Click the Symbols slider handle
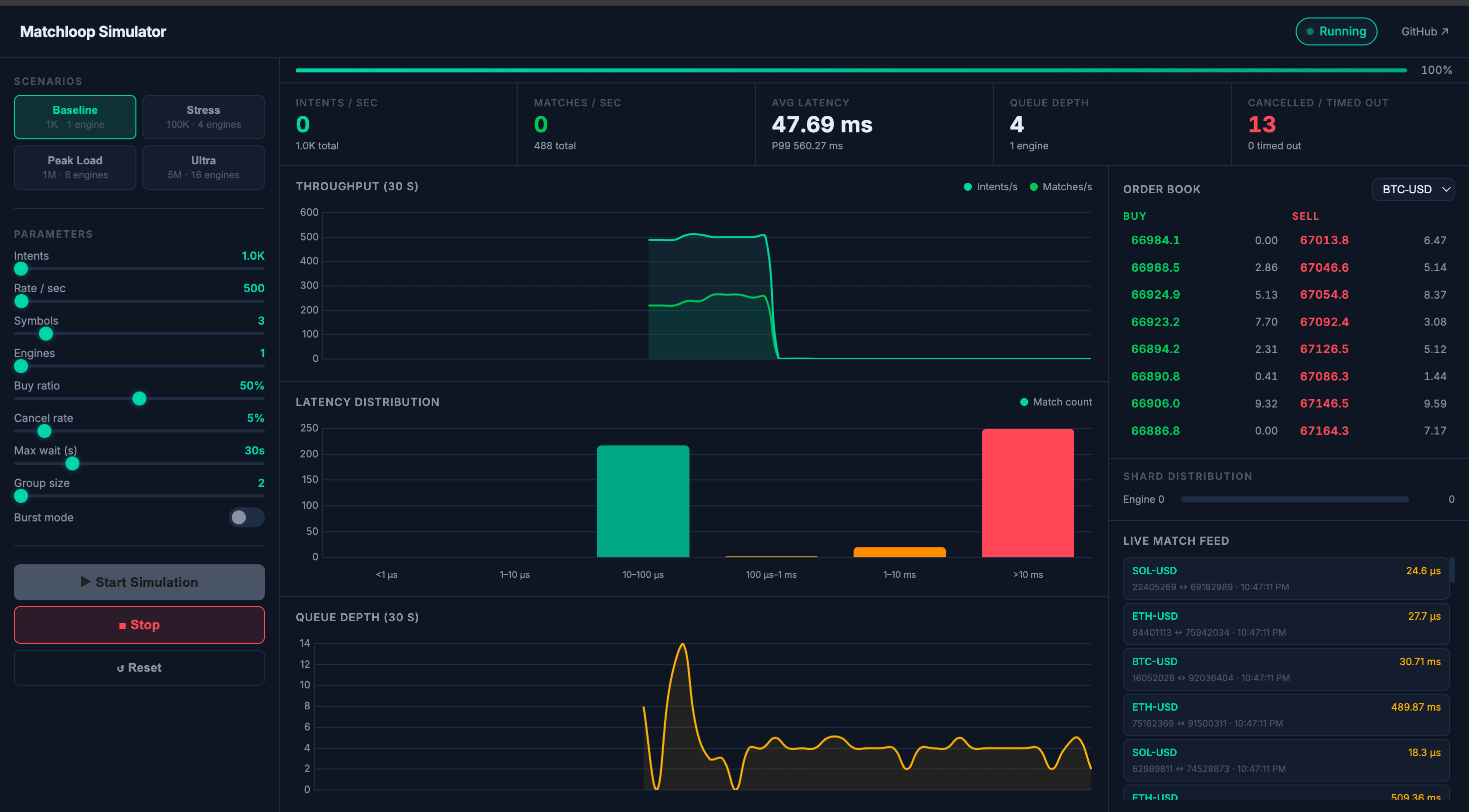 (x=45, y=334)
